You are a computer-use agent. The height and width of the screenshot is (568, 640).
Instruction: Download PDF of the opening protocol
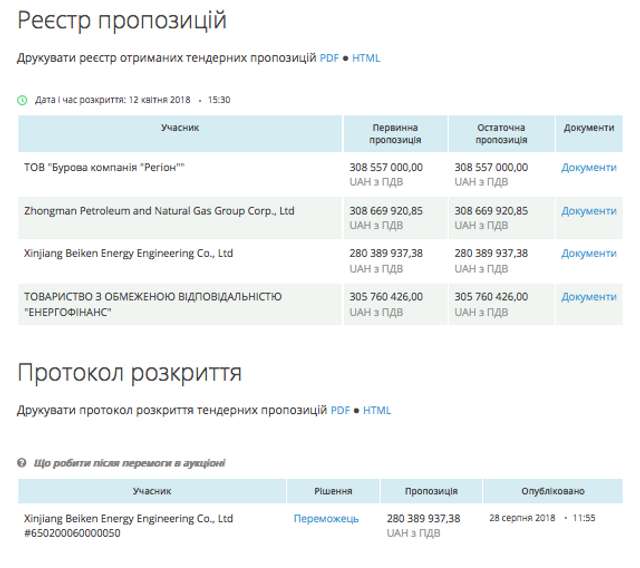click(340, 410)
